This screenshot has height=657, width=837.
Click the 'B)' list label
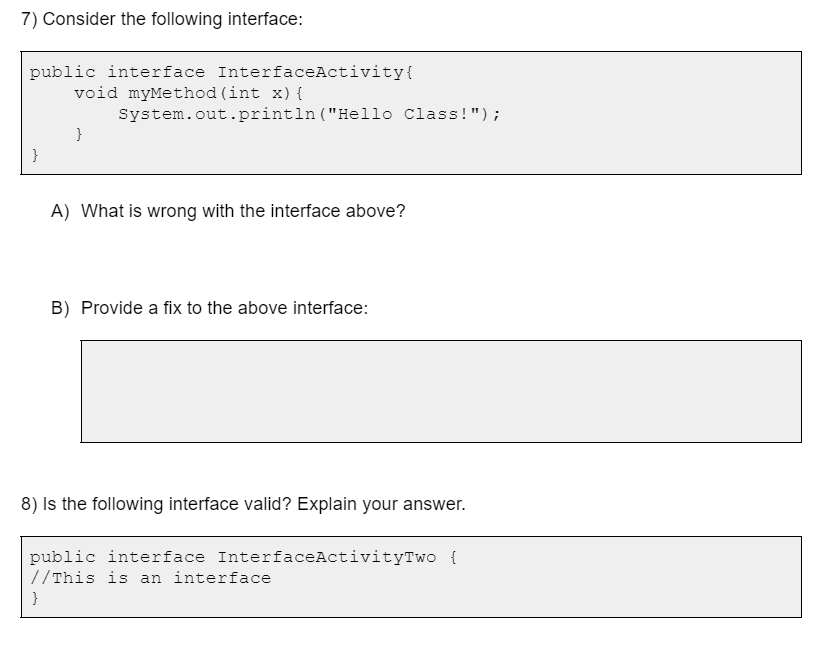pos(60,308)
